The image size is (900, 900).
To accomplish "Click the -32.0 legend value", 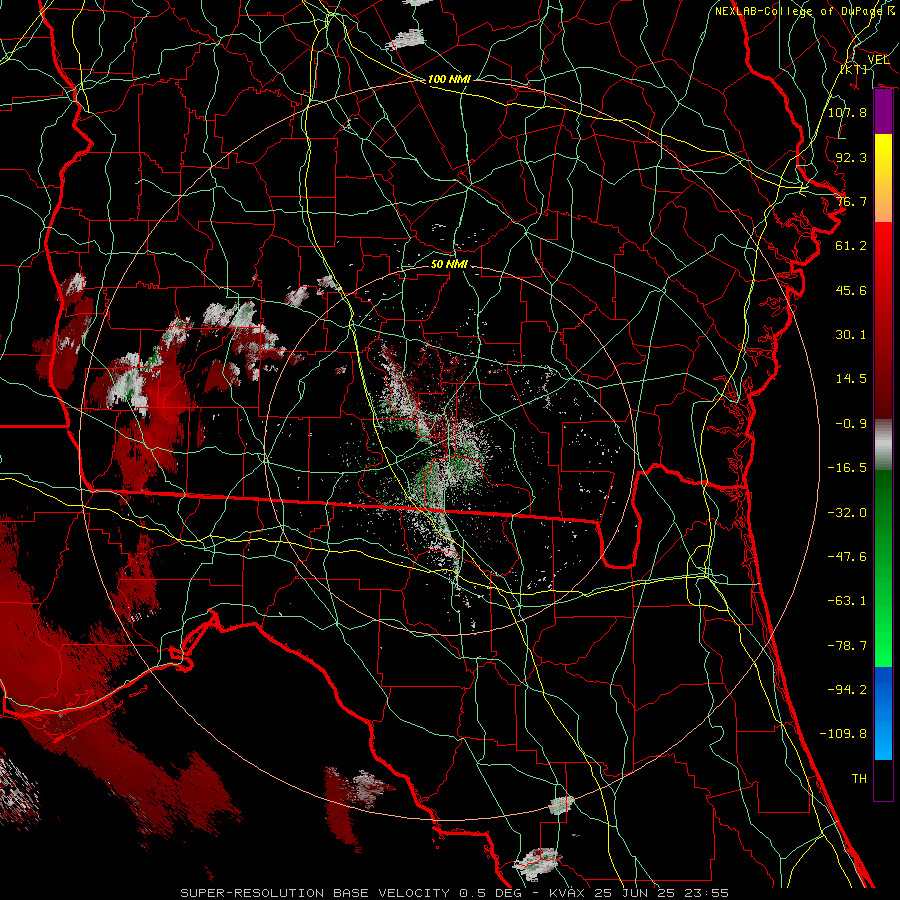I will tap(847, 513).
